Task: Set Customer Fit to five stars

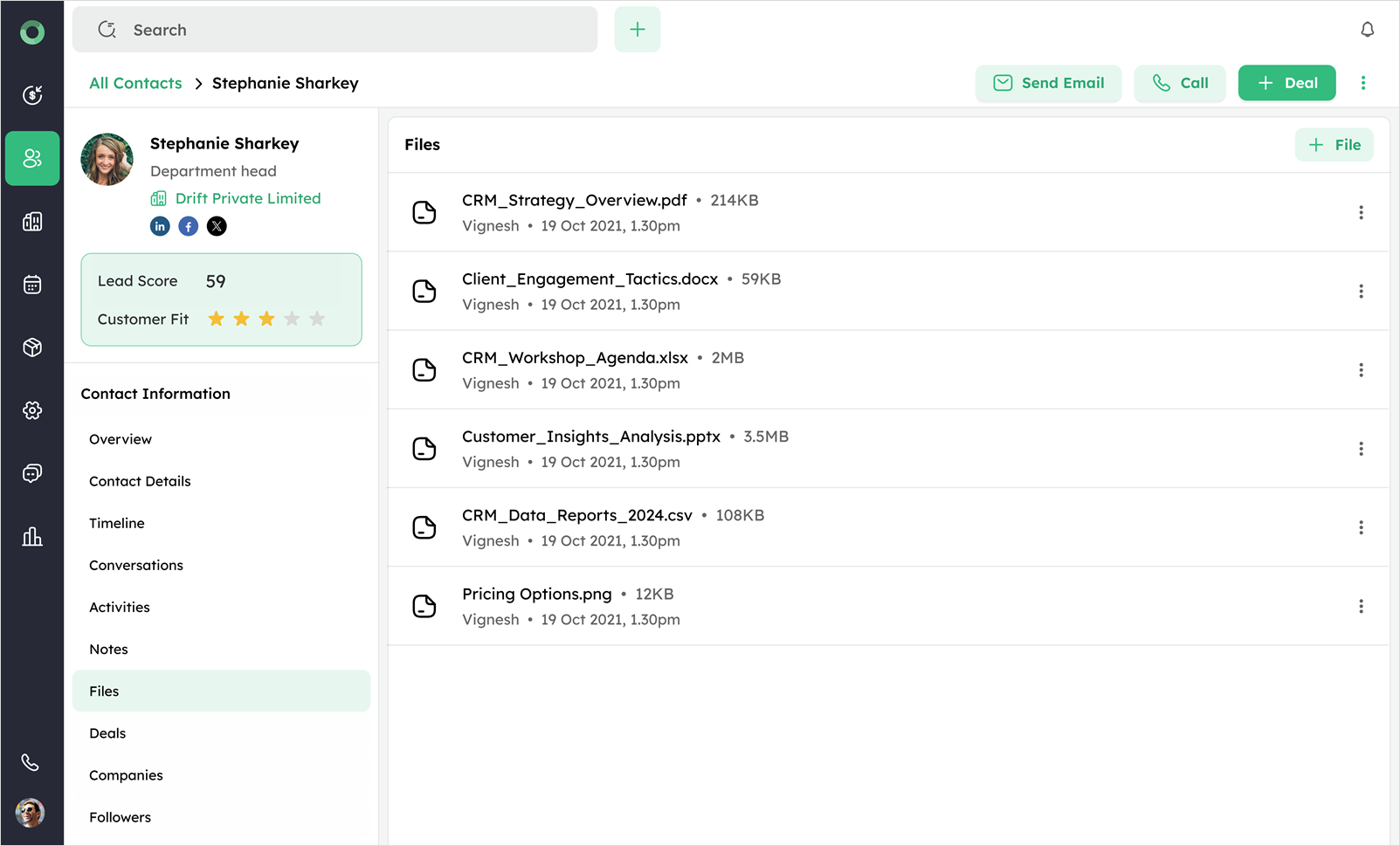Action: click(x=317, y=320)
